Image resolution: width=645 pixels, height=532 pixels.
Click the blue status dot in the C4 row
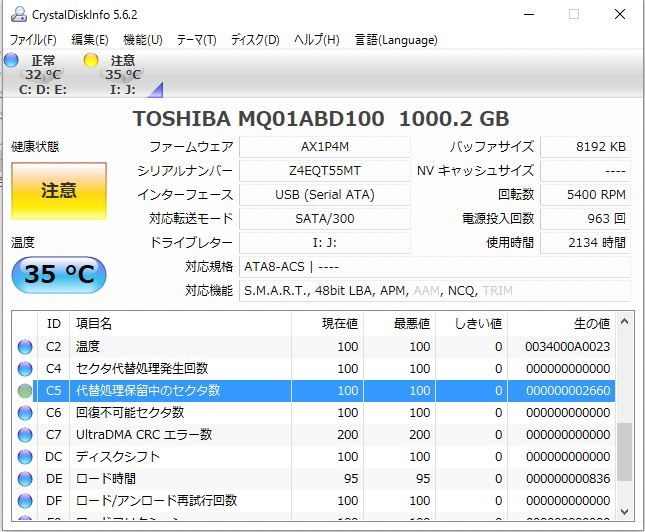point(25,369)
